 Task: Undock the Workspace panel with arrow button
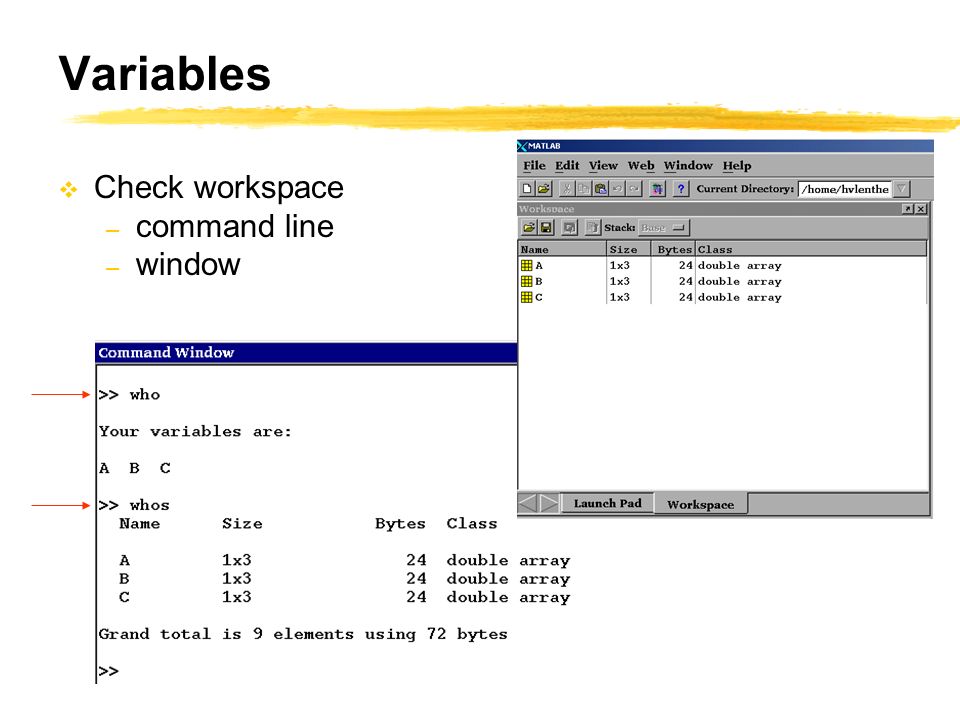click(907, 209)
